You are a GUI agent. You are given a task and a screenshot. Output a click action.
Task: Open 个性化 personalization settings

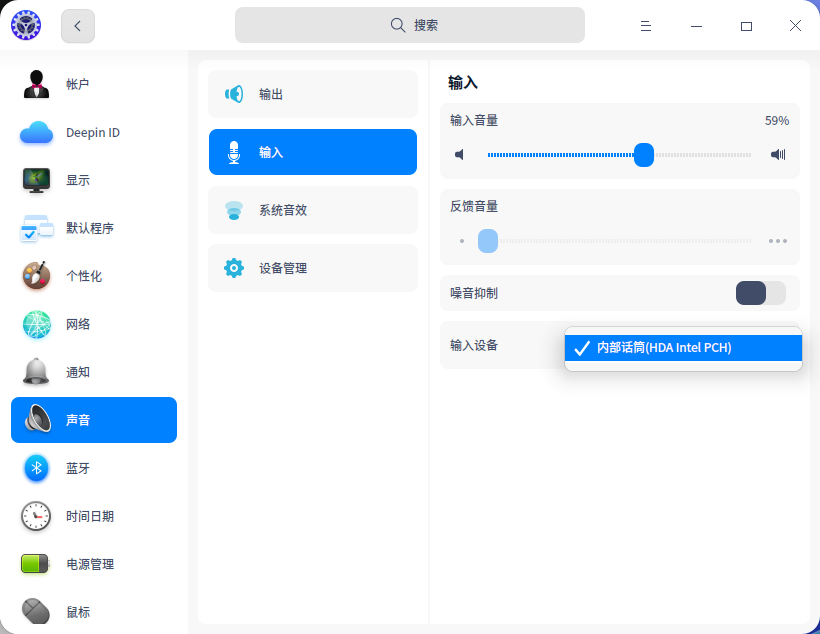click(93, 276)
